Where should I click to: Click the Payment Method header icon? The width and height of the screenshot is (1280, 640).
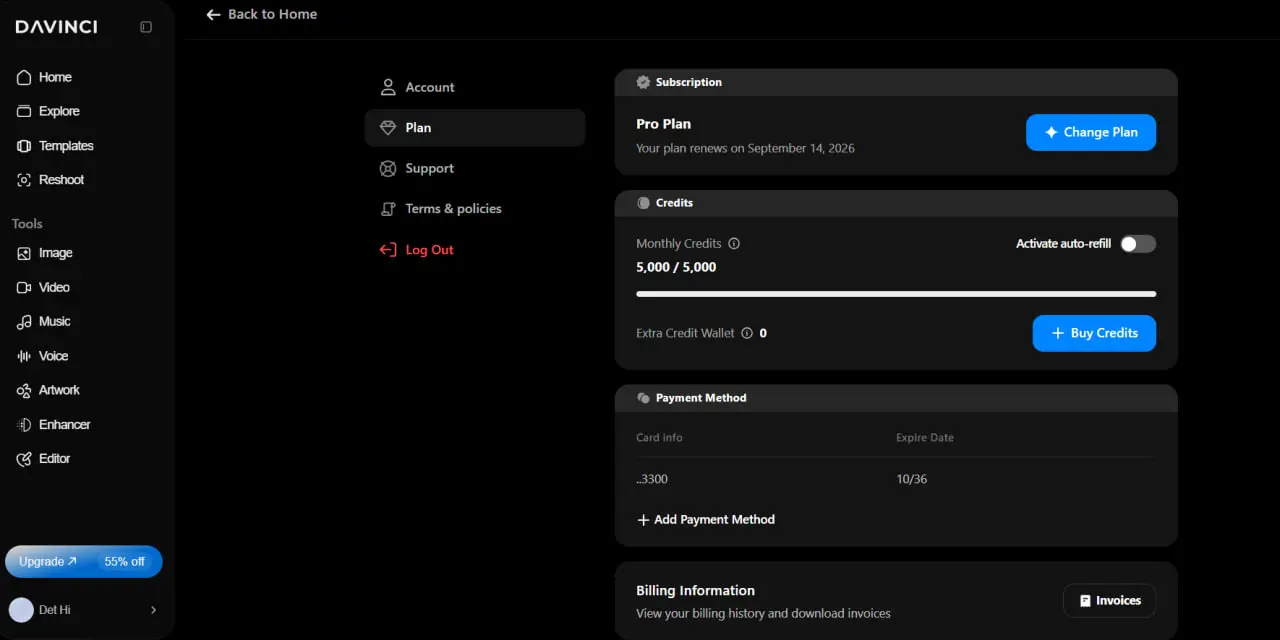643,398
